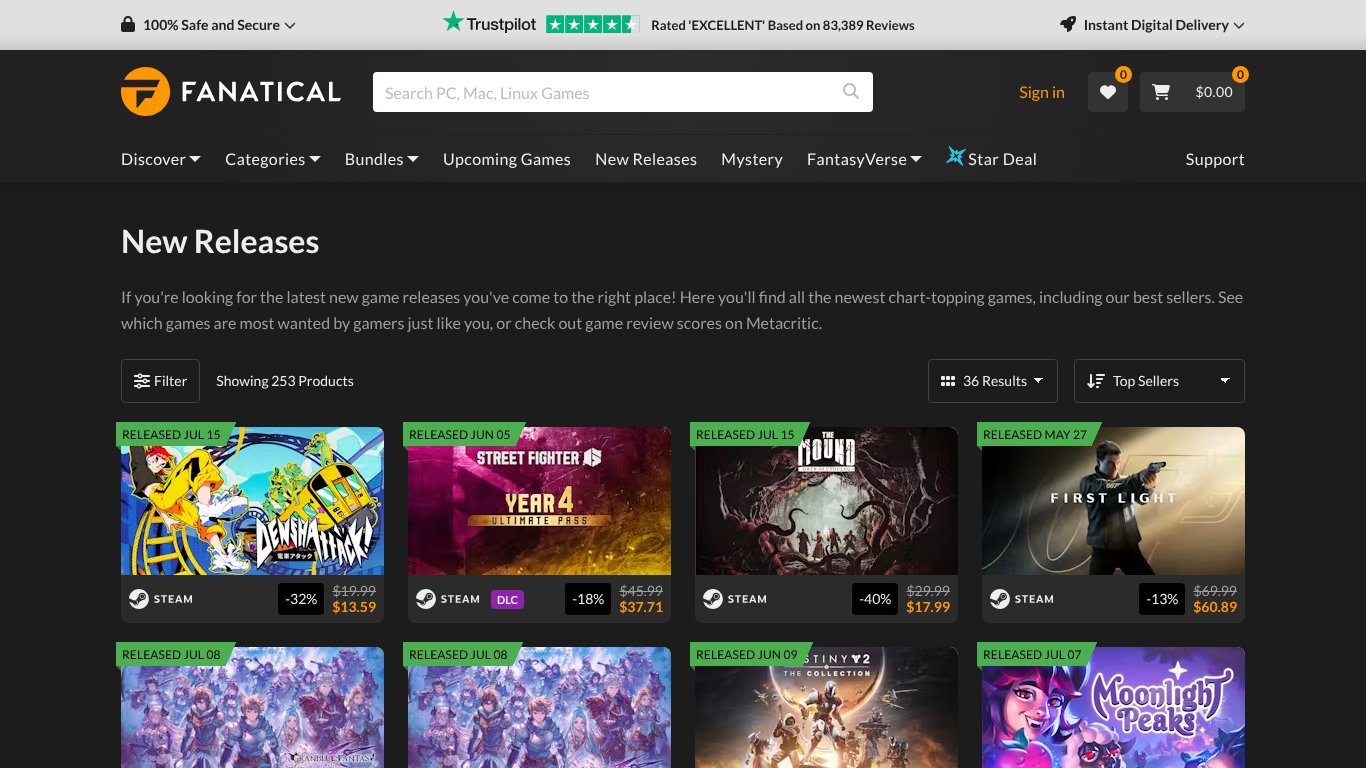Click the -32% discount badge

pyautogui.click(x=302, y=599)
